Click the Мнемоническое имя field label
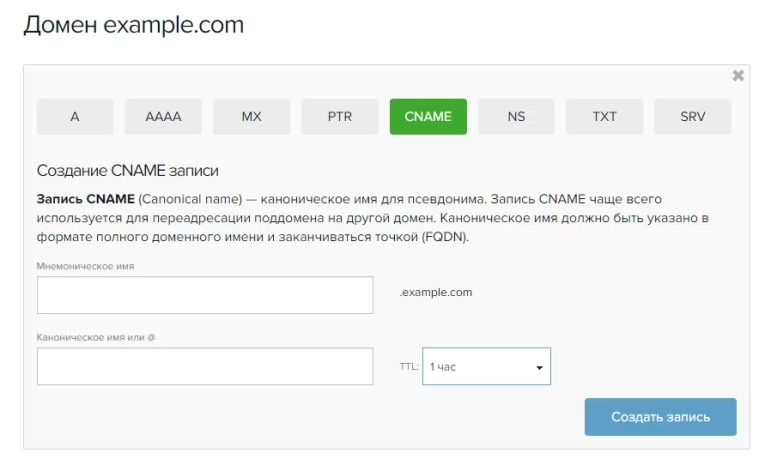Viewport: 765px width, 465px height. pos(85,266)
